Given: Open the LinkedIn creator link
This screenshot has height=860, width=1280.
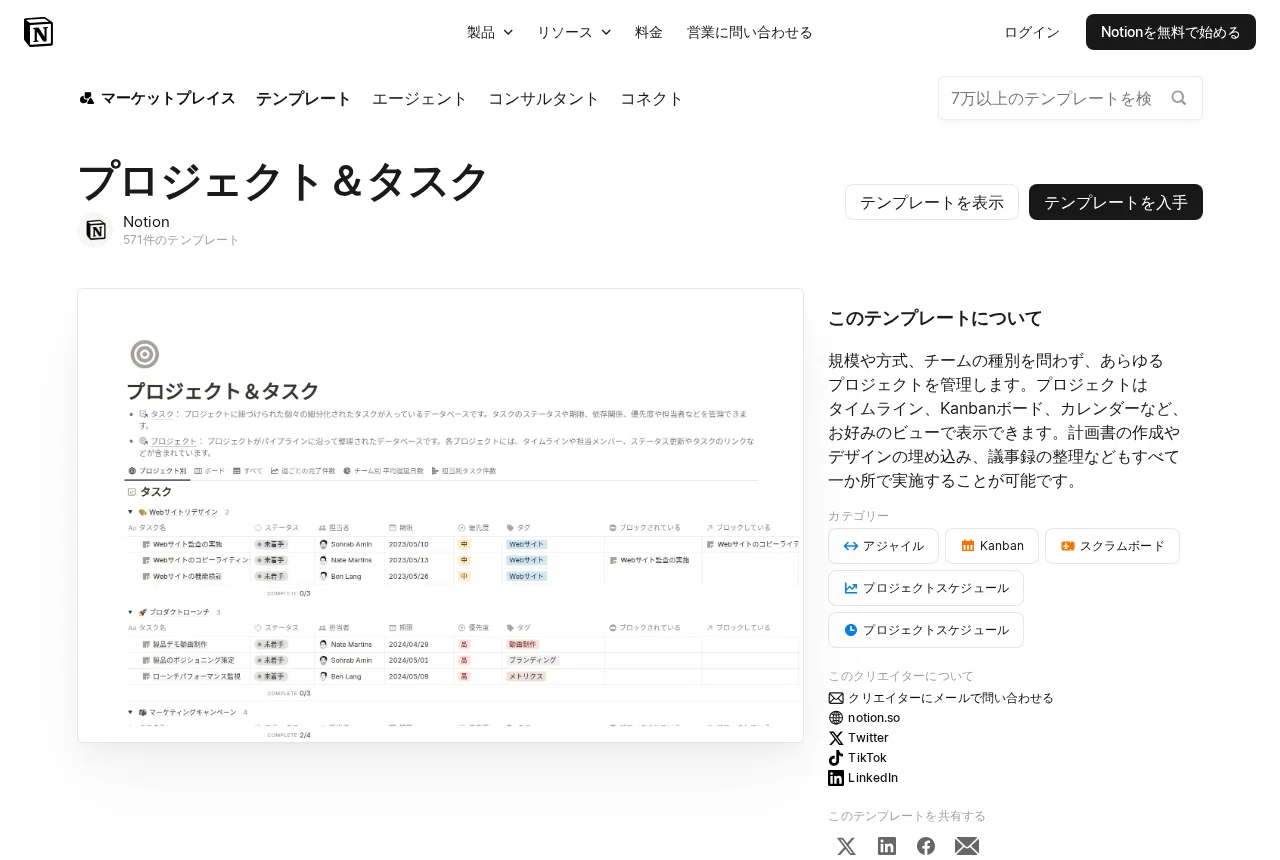Looking at the screenshot, I should tap(873, 777).
